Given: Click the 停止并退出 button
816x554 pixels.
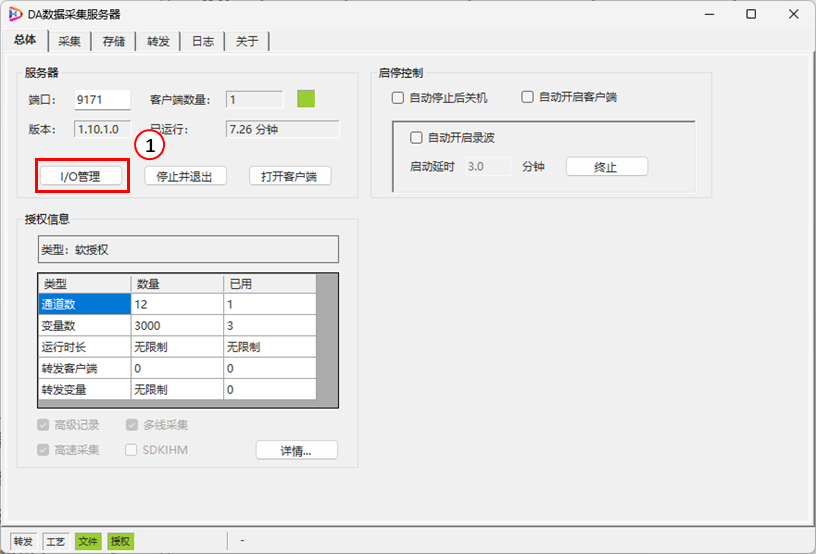Looking at the screenshot, I should (x=185, y=176).
